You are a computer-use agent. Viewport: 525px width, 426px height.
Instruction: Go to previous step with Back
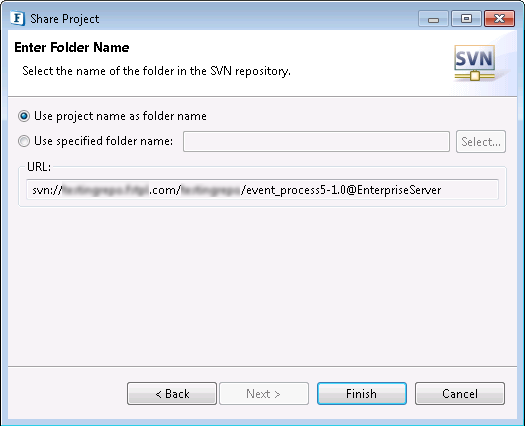[x=172, y=394]
